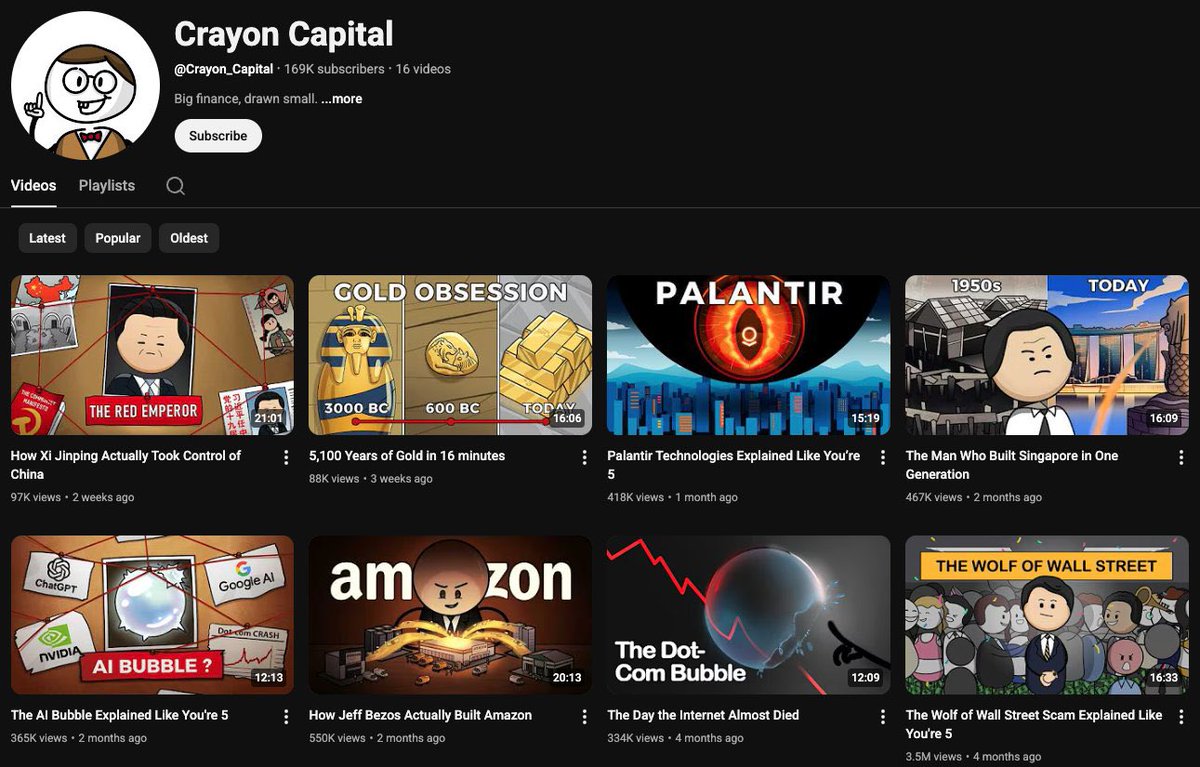Click 3.5M views • 4 months ago text

tap(974, 757)
